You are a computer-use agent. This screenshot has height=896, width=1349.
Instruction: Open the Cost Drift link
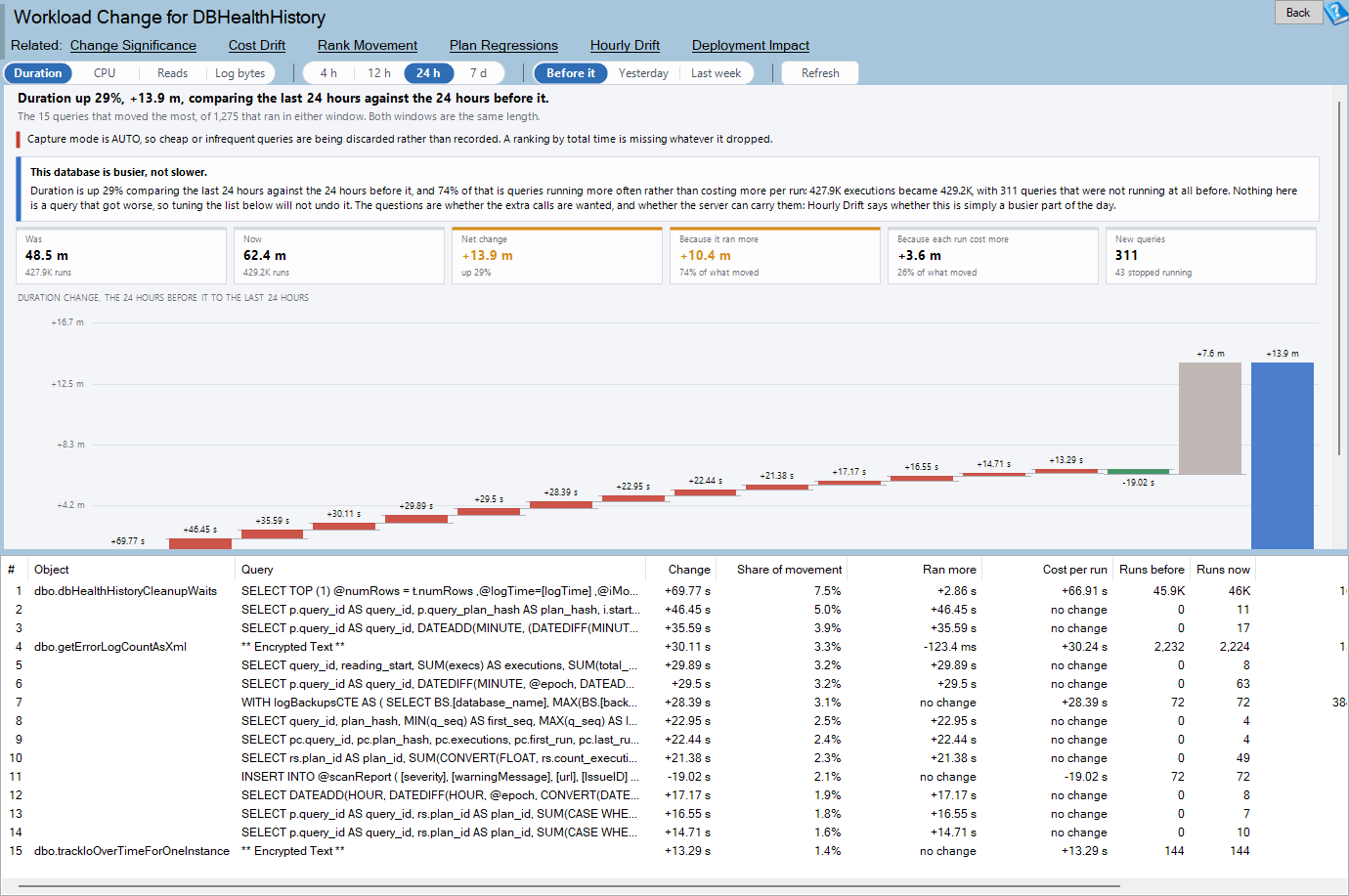pyautogui.click(x=257, y=45)
